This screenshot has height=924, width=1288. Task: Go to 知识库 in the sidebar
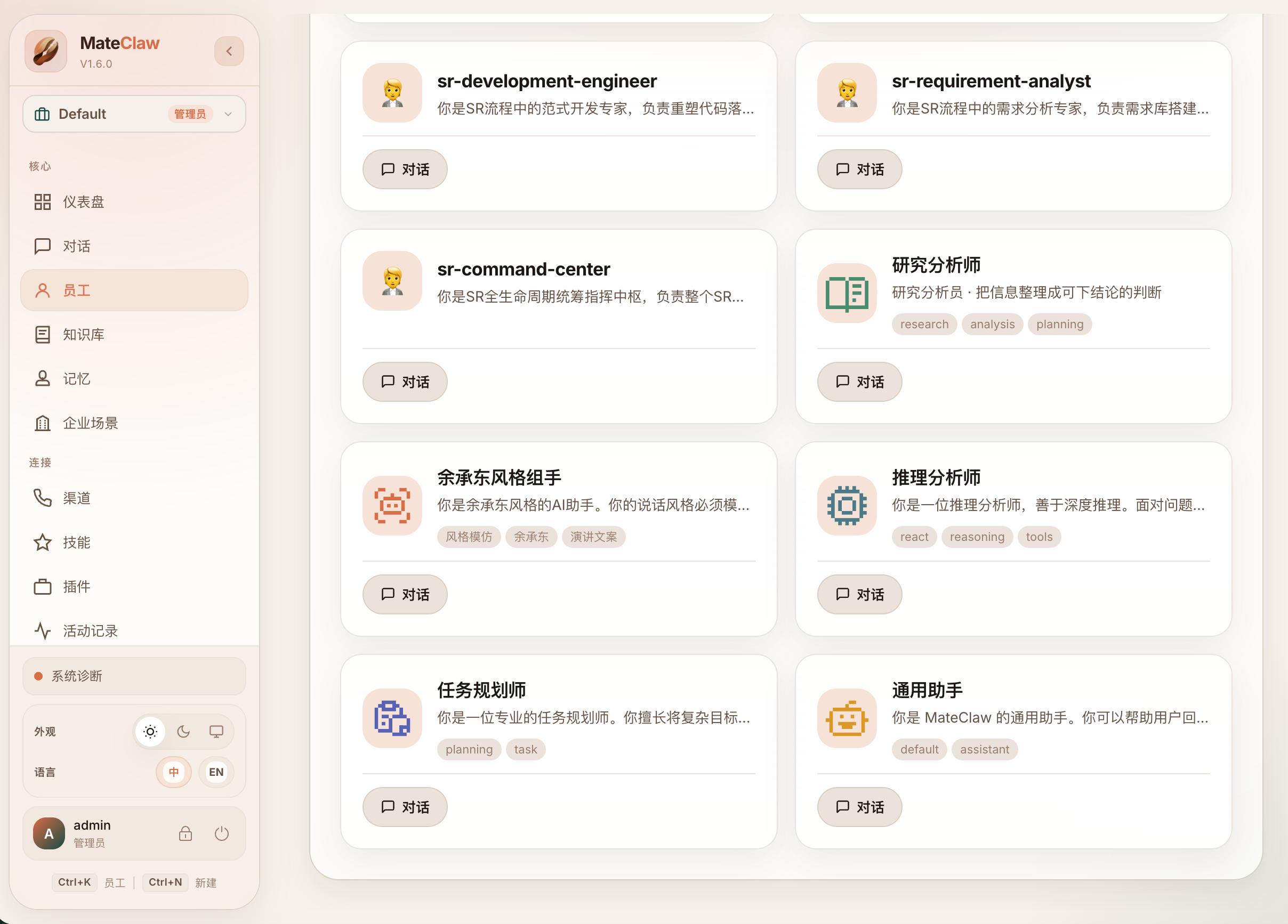(x=134, y=335)
